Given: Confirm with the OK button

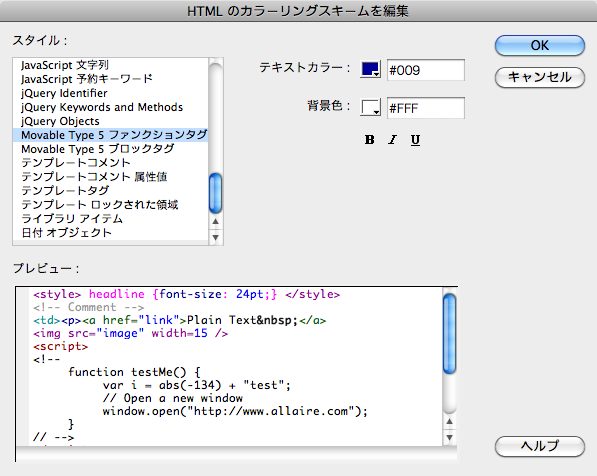Looking at the screenshot, I should tap(540, 45).
